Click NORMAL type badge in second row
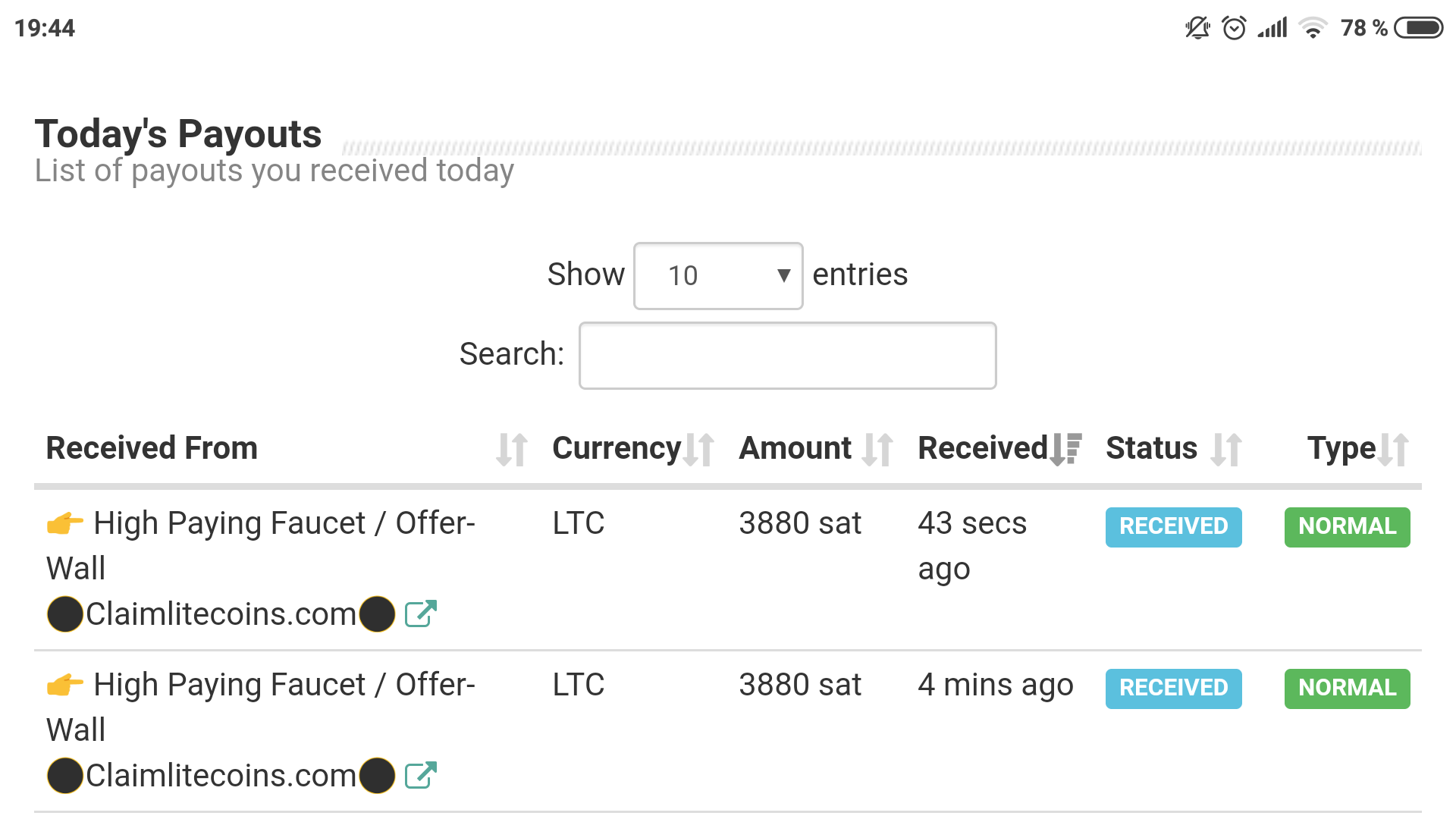Screen dimensions: 1456x819 pyautogui.click(x=1347, y=688)
